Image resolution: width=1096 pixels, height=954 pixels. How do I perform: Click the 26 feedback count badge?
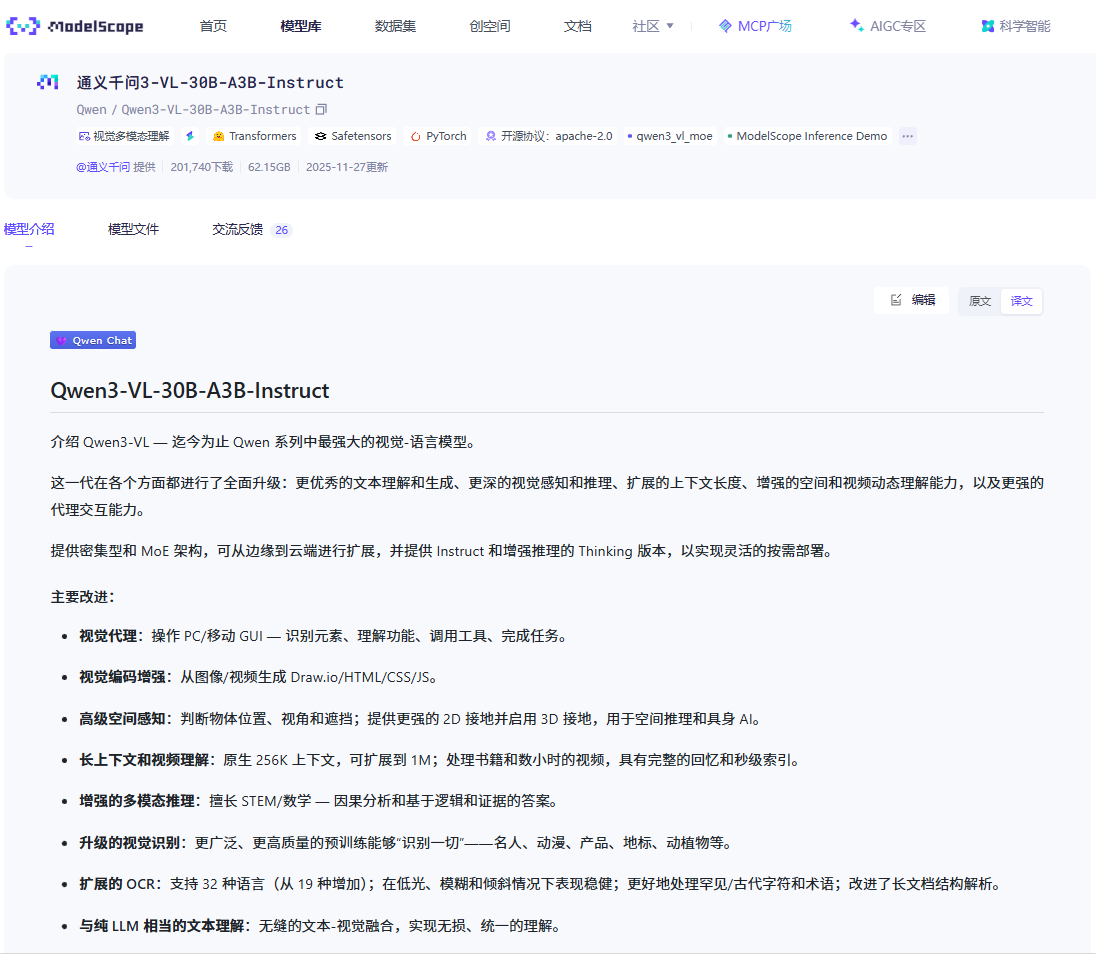coord(281,230)
